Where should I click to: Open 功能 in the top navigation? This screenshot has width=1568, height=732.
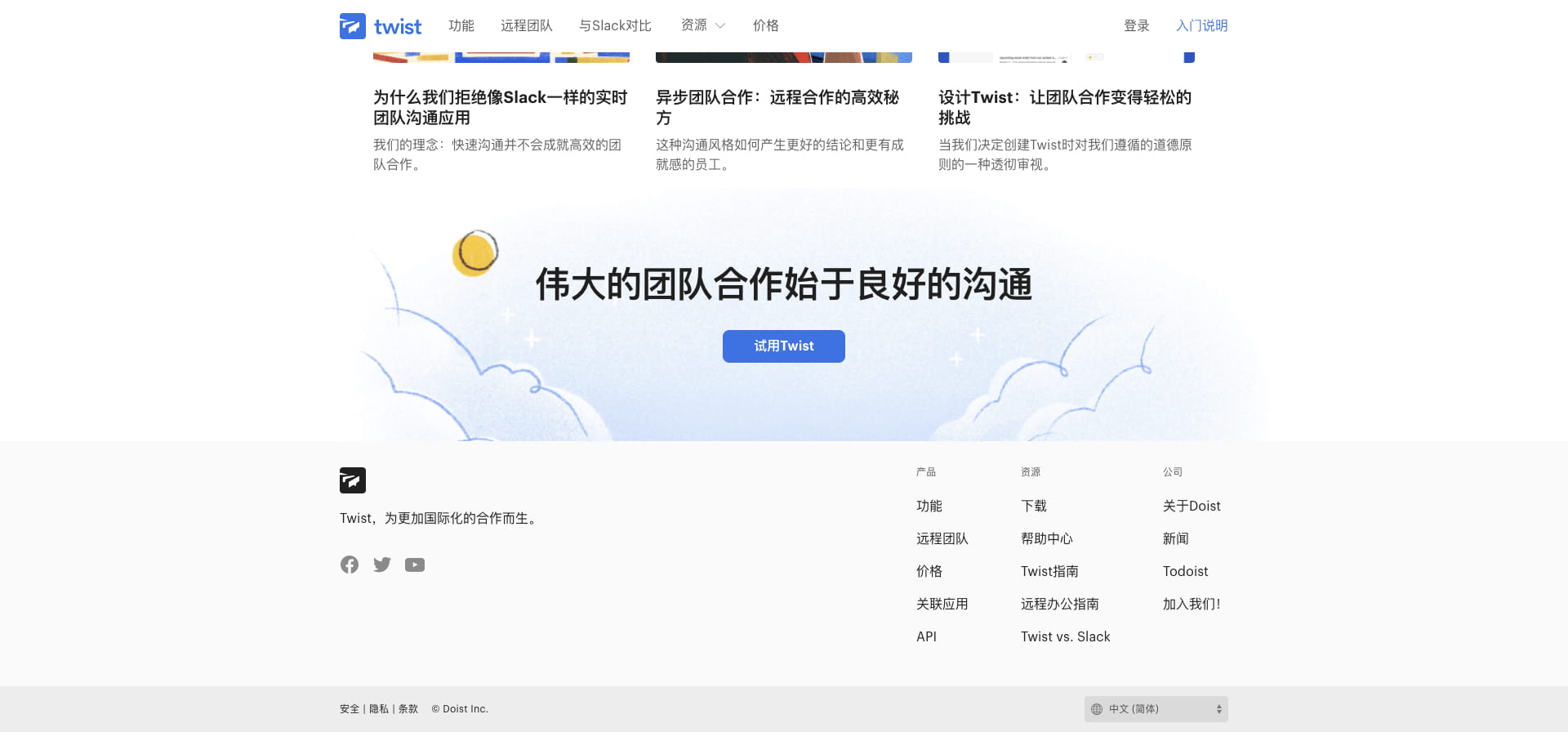(461, 26)
